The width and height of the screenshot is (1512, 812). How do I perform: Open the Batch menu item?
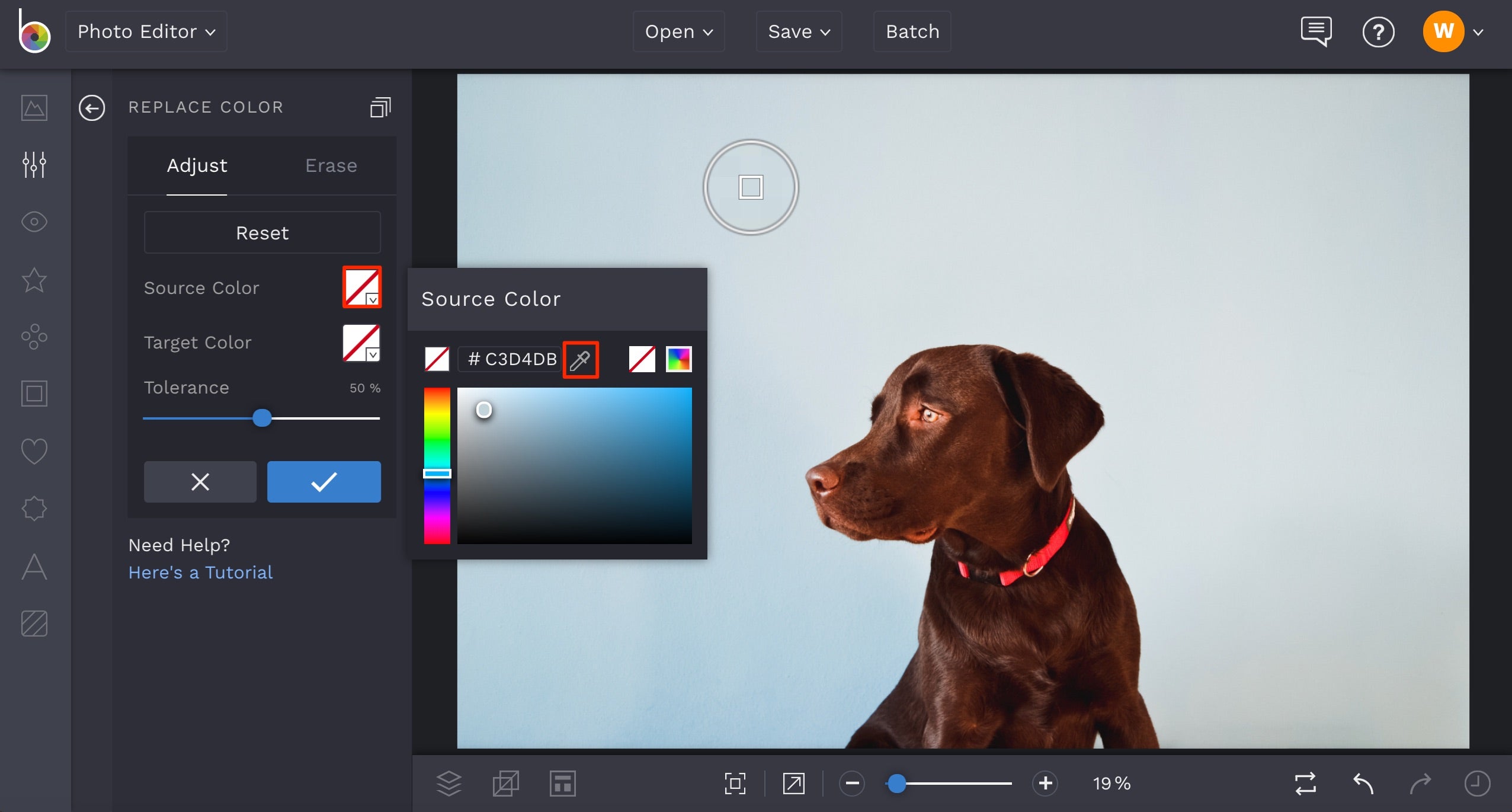[x=911, y=31]
